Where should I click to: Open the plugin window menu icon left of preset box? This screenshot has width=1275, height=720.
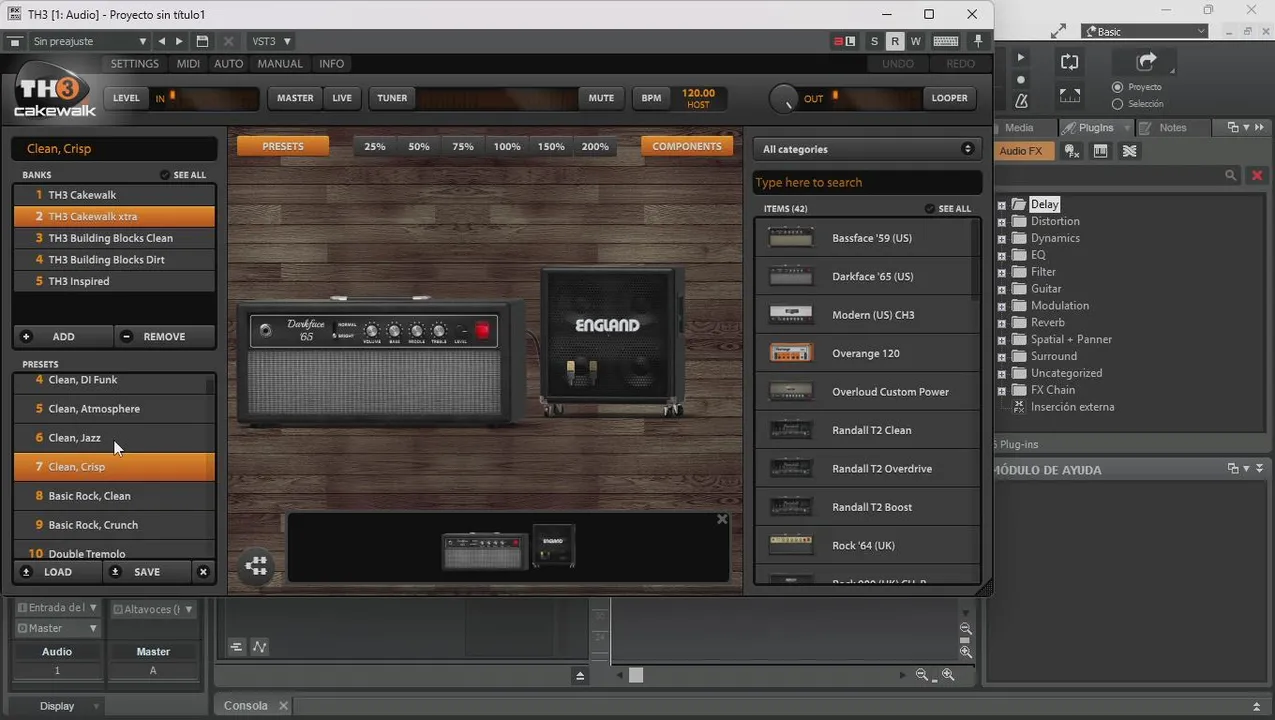pos(14,41)
